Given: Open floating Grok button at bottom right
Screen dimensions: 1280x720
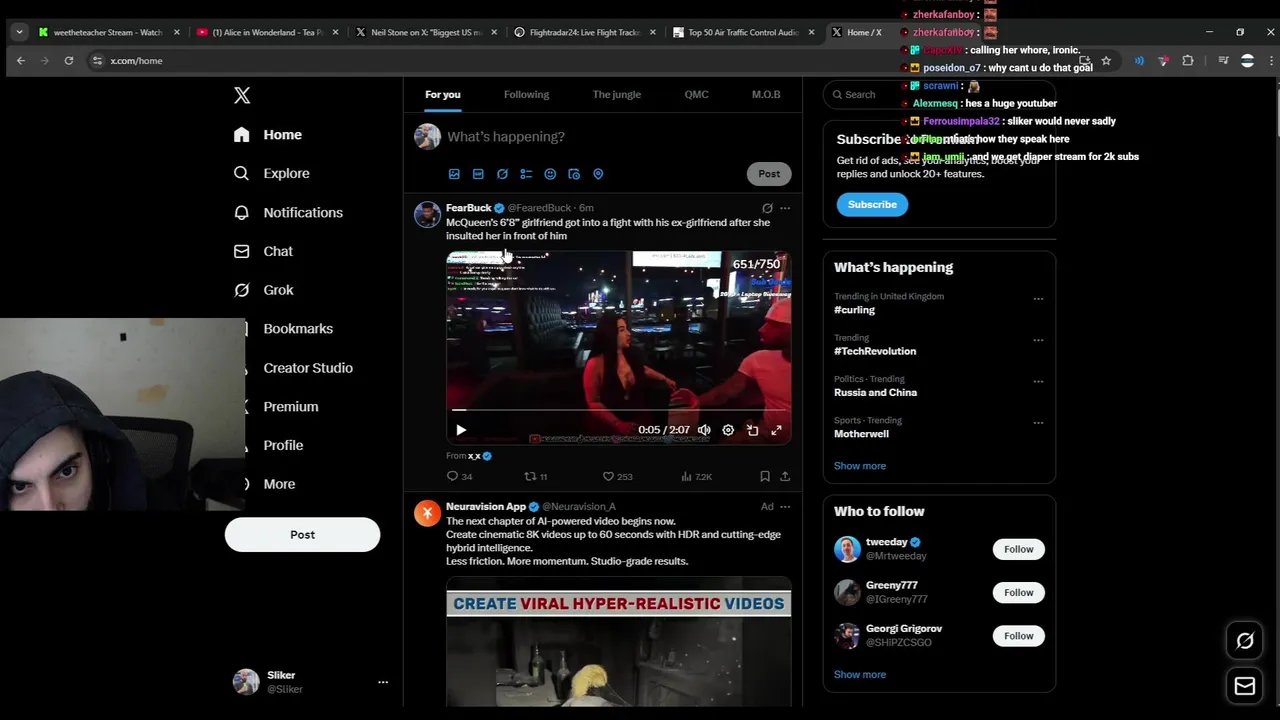Looking at the screenshot, I should [x=1245, y=641].
